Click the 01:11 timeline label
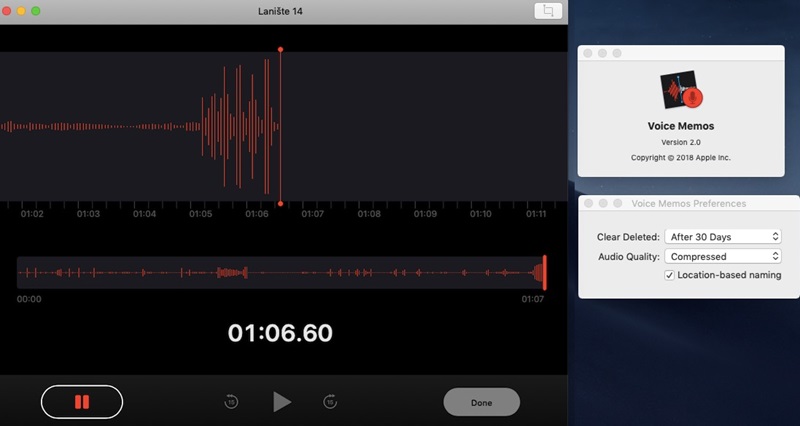 (536, 214)
